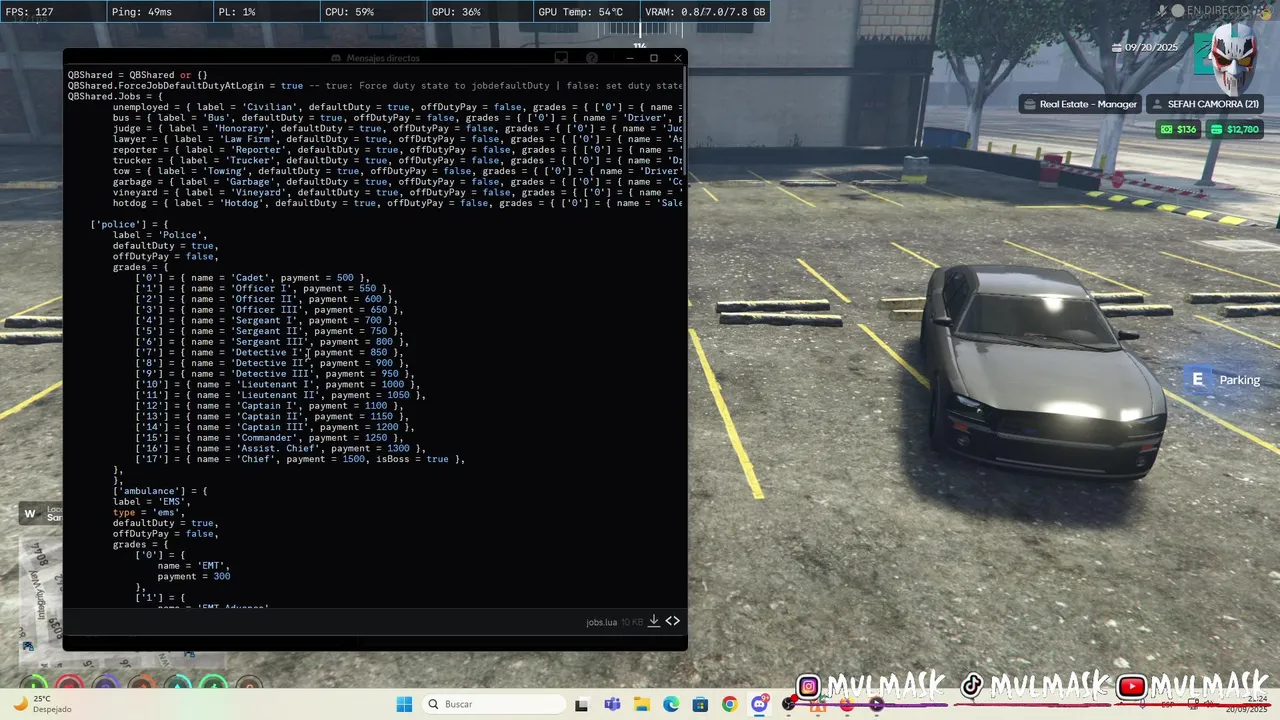The height and width of the screenshot is (720, 1280).
Task: Click the GPU Temp: 54°C readout
Action: [x=580, y=12]
